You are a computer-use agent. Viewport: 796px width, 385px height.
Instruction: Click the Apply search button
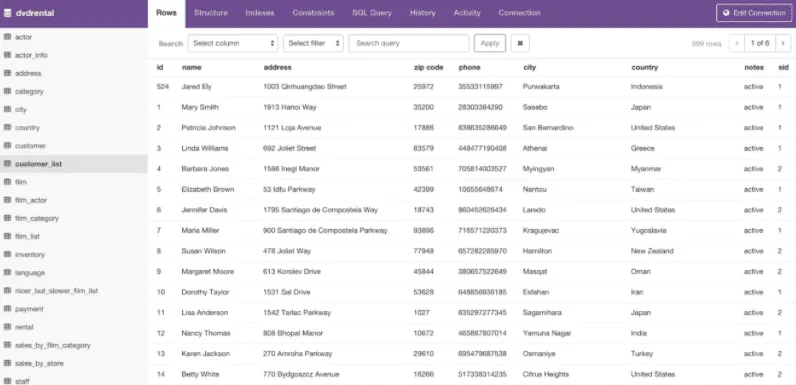490,43
